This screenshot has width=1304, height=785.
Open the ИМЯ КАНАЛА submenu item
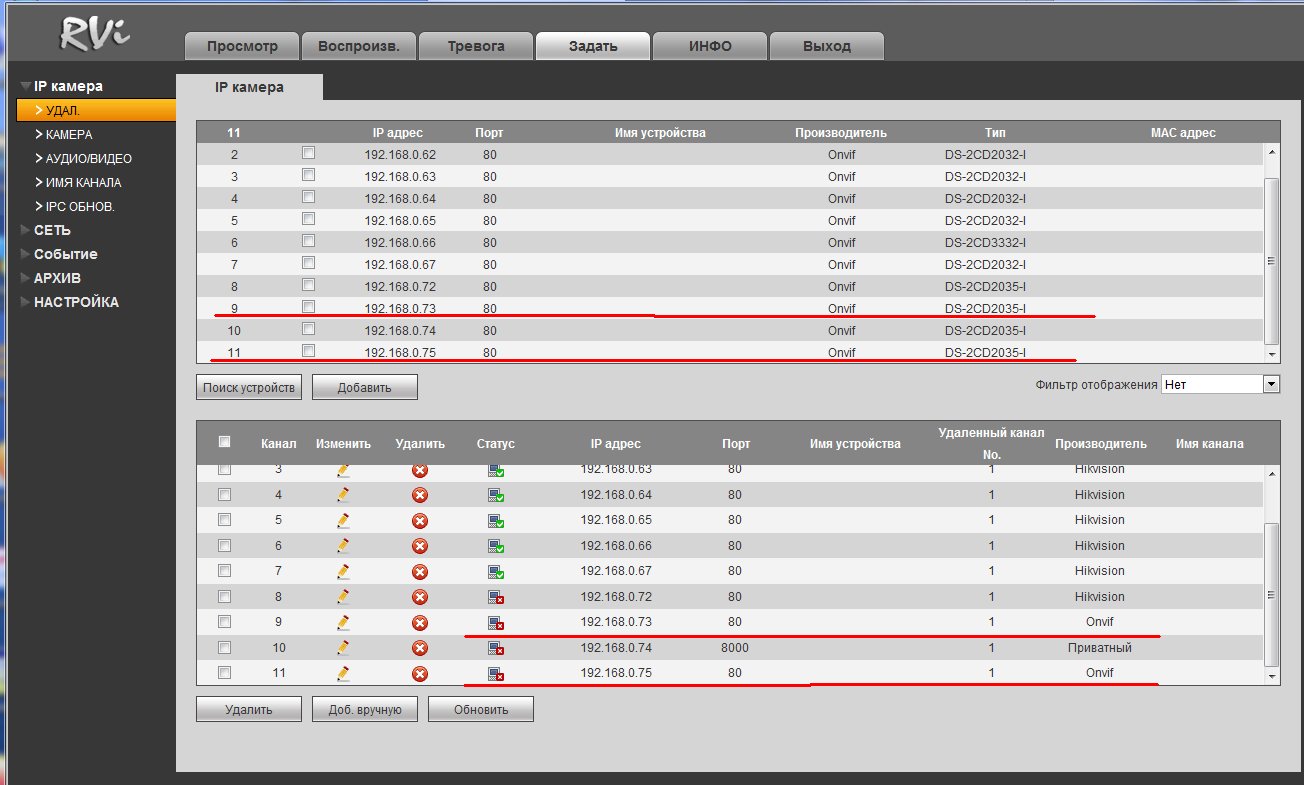(83, 183)
